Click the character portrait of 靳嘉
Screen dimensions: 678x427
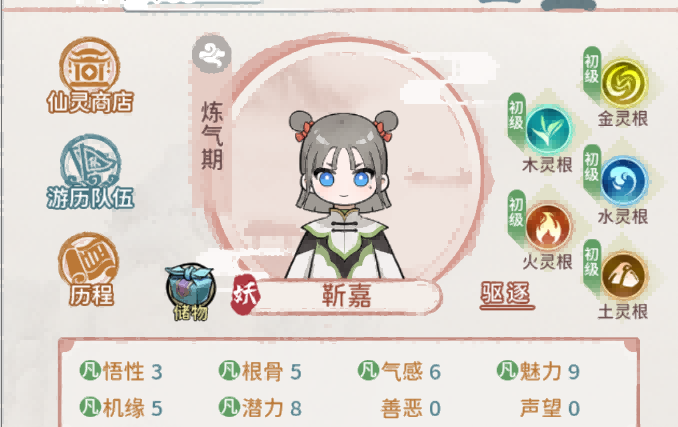point(344,194)
